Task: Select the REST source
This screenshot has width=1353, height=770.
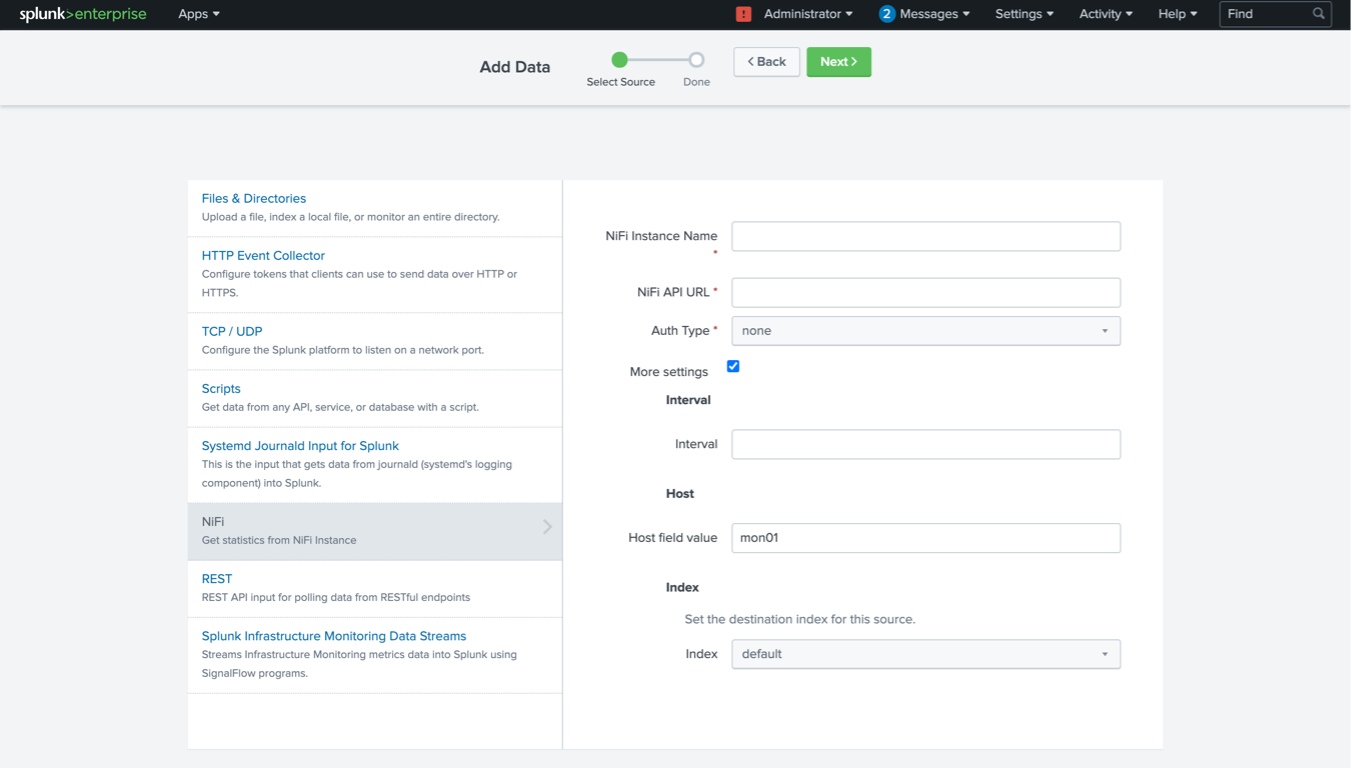Action: 217,579
